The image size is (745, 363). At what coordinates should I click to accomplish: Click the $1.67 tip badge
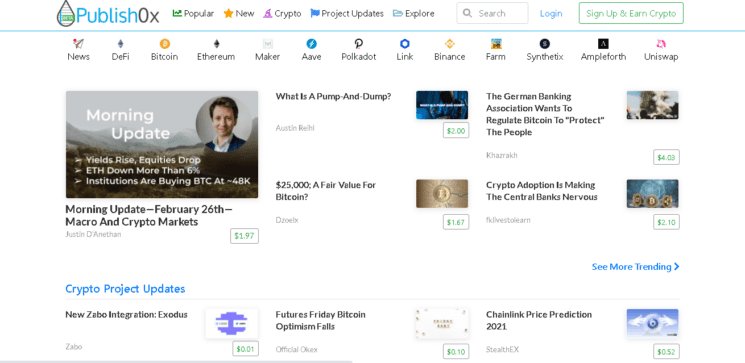coord(456,222)
